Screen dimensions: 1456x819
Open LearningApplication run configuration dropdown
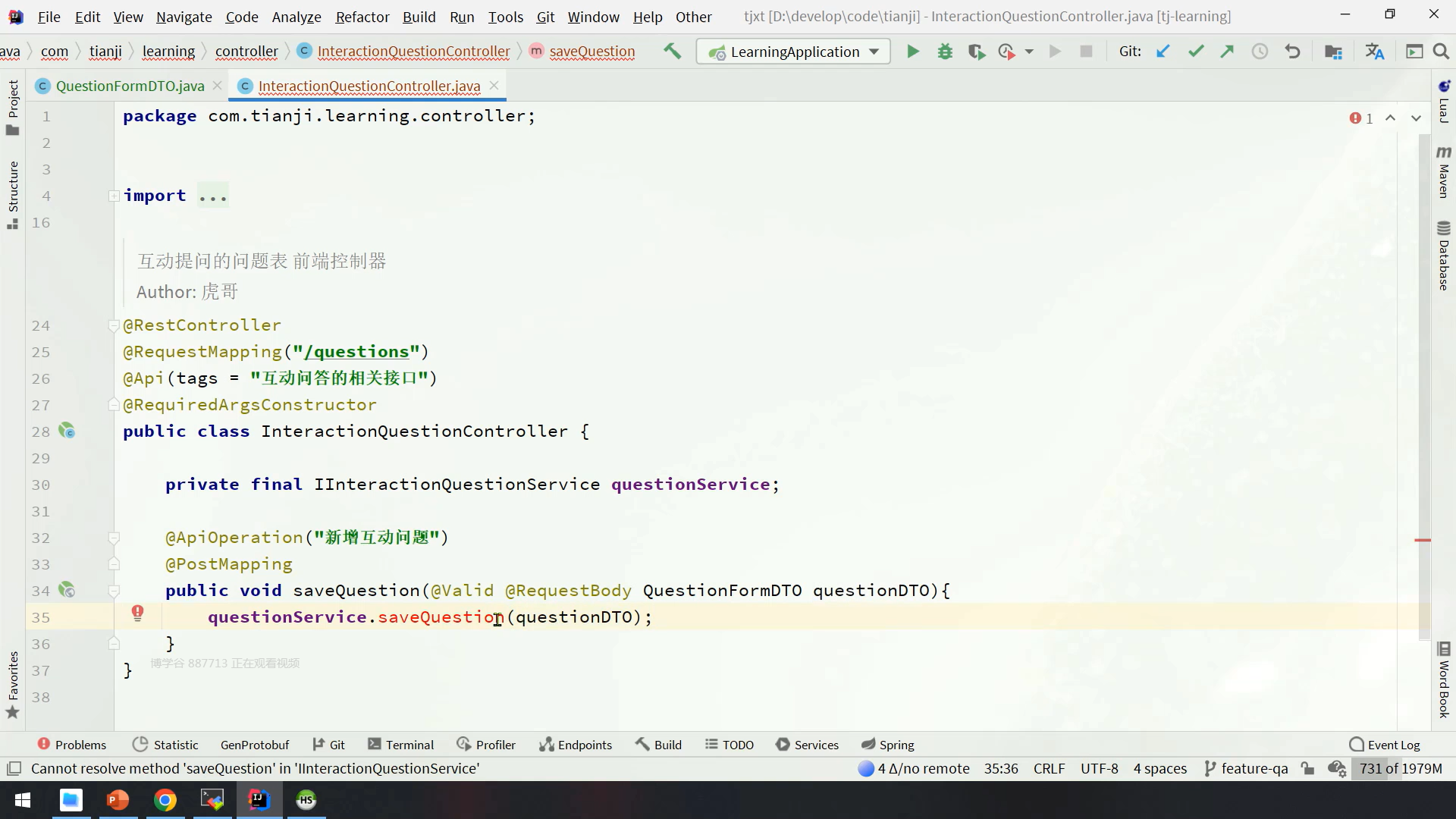point(793,52)
